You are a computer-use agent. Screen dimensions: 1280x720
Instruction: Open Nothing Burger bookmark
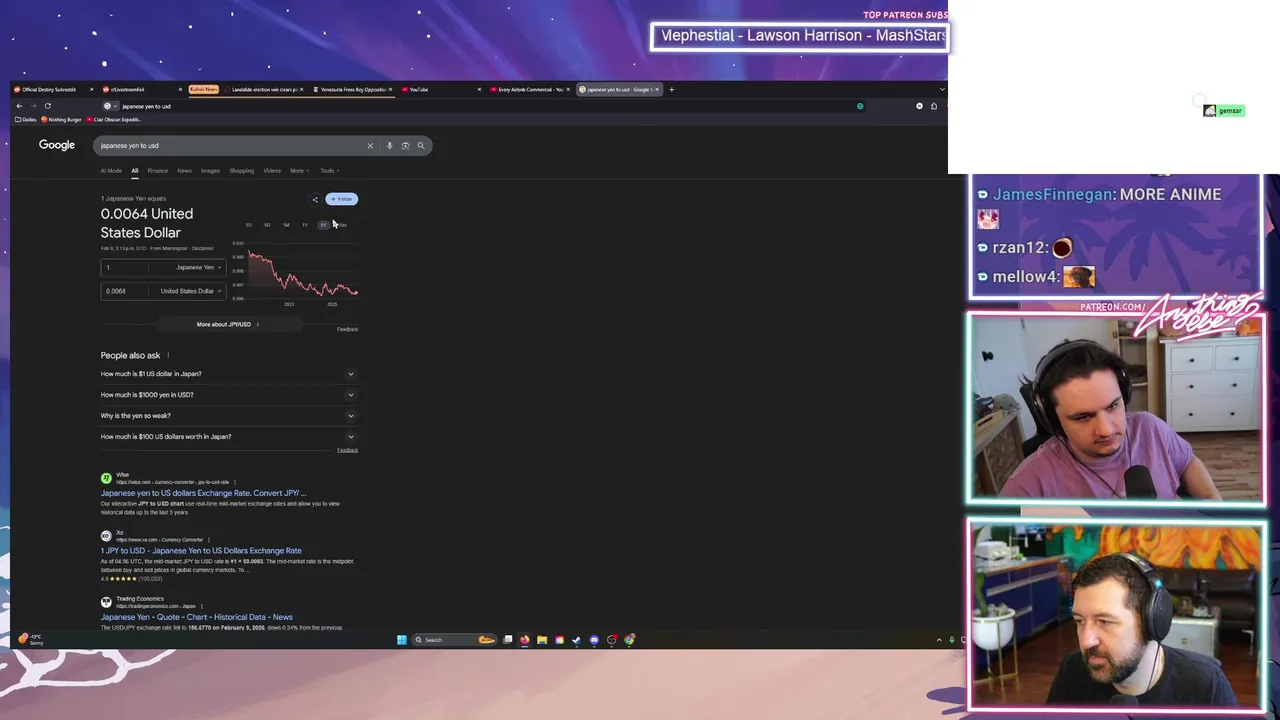click(x=61, y=119)
